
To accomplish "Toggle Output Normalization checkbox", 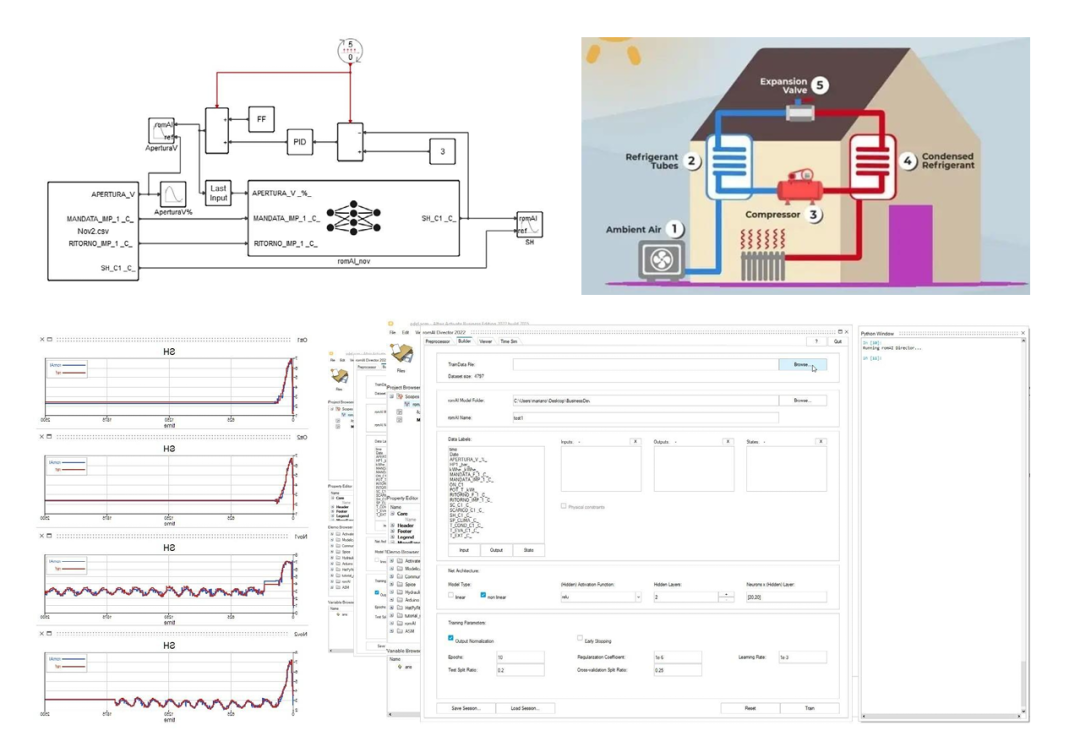I will (450, 638).
